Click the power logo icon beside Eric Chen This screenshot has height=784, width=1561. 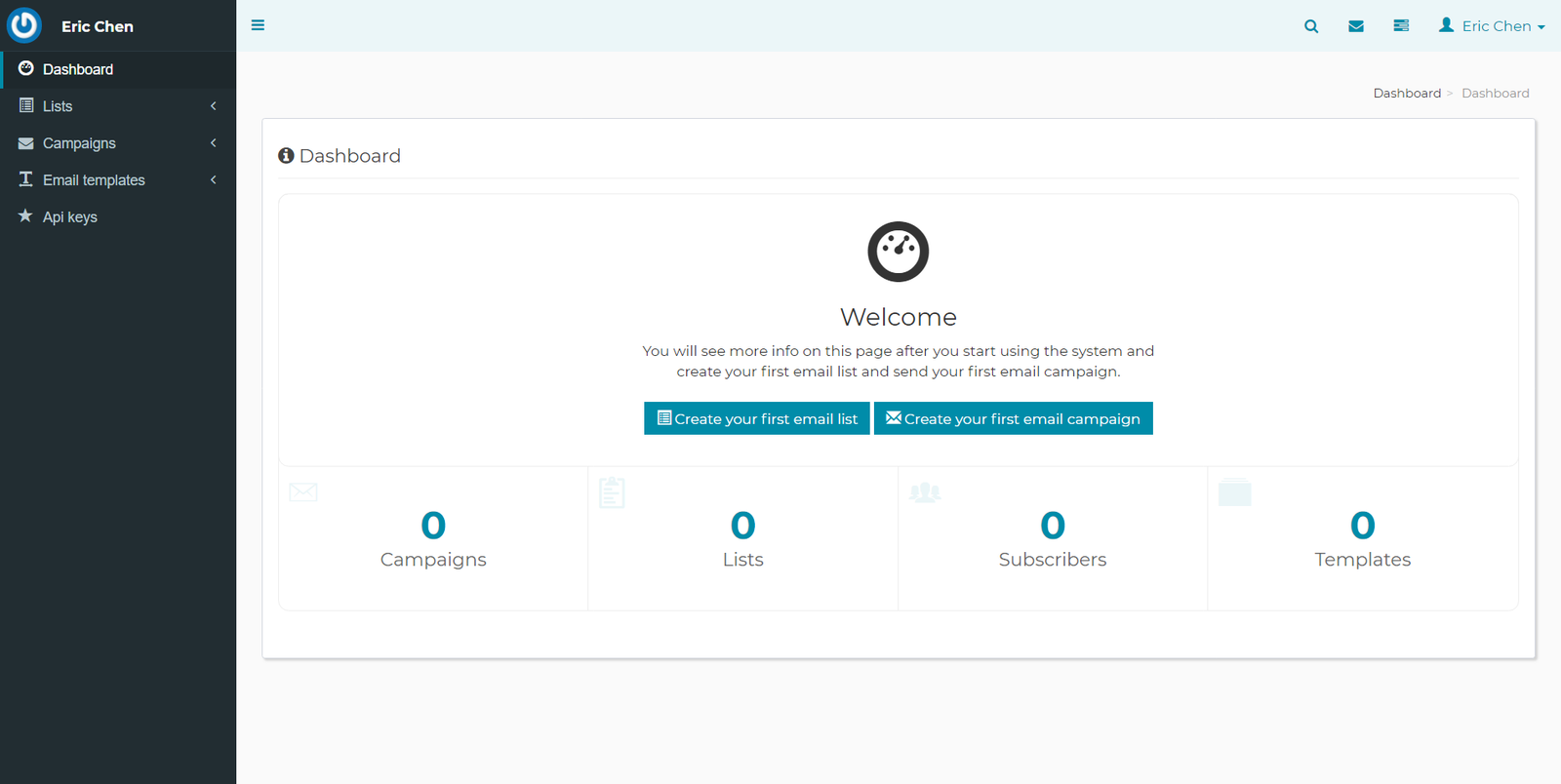[x=24, y=25]
